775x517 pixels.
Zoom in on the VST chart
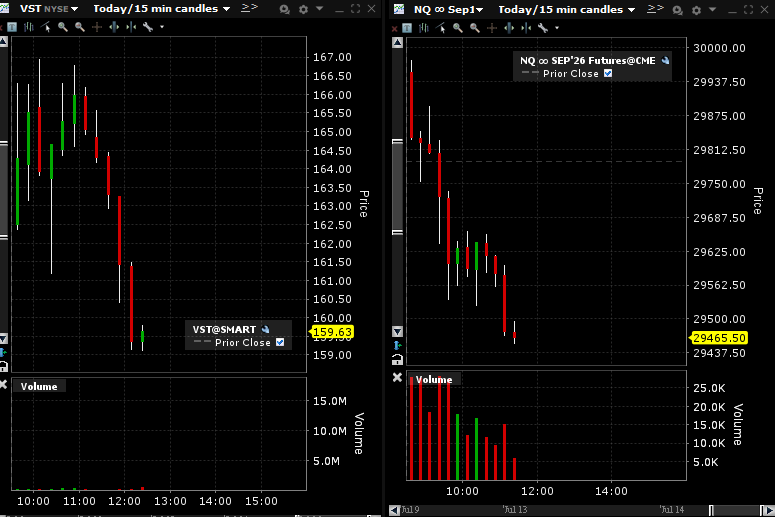pyautogui.click(x=63, y=27)
